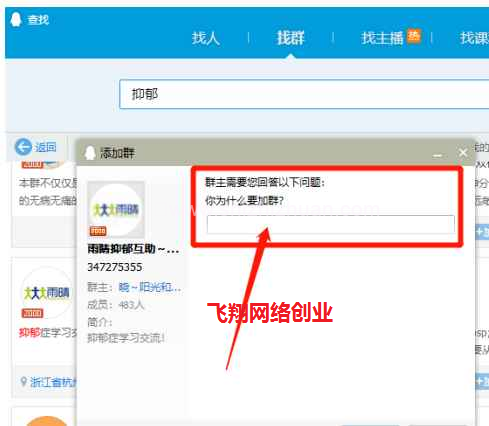
Task: Click the 雨晴 group avatar in the dialog
Action: (x=116, y=210)
